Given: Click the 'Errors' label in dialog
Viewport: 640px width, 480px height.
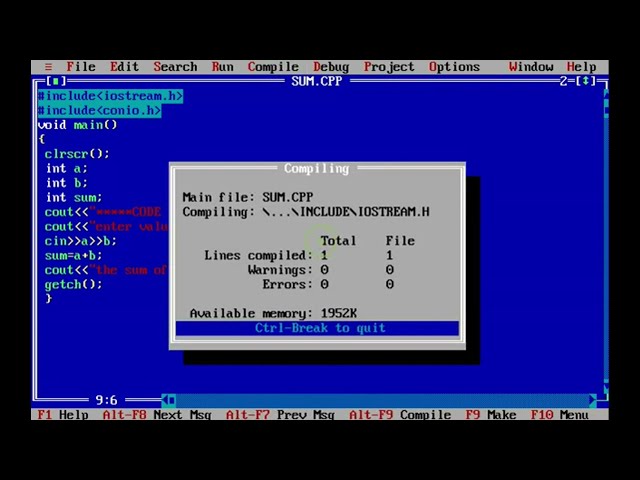Looking at the screenshot, I should 287,284.
